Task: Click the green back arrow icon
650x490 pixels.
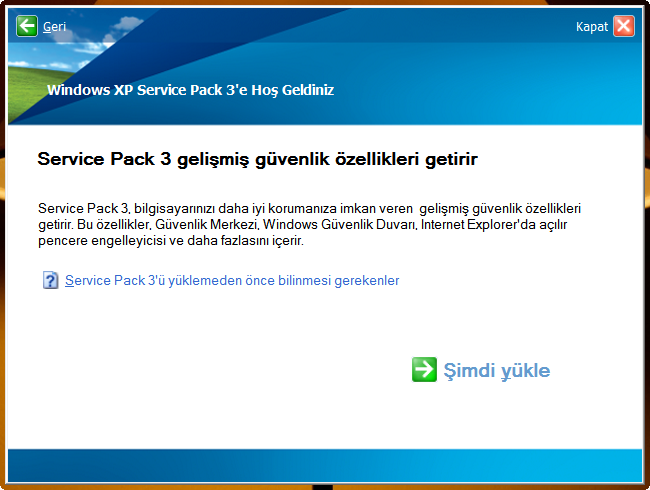Action: pyautogui.click(x=26, y=26)
